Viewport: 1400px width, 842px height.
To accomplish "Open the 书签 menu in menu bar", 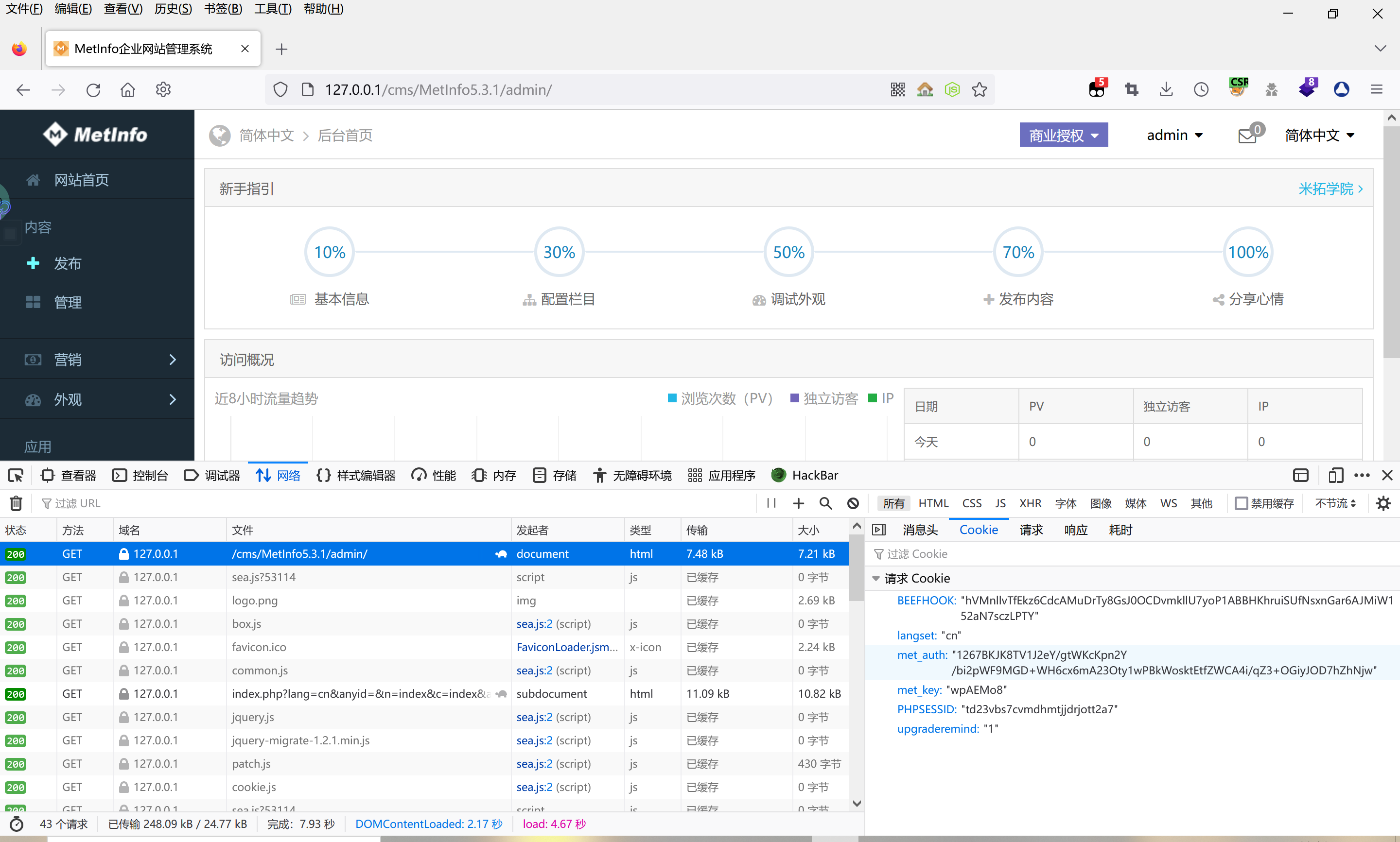I will pos(223,9).
